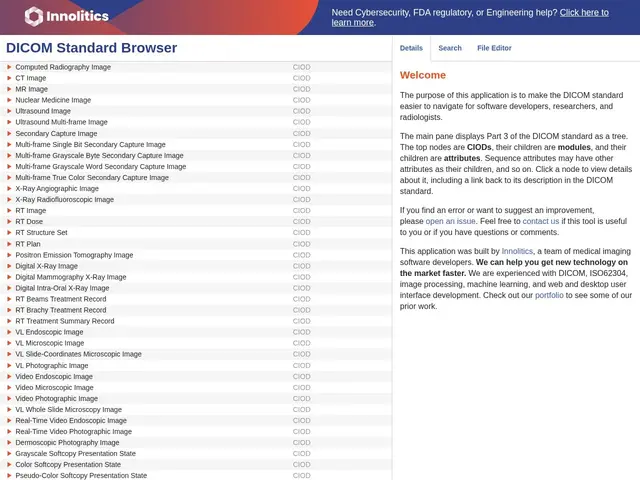Select RT Beams Treatment Record row

point(196,299)
